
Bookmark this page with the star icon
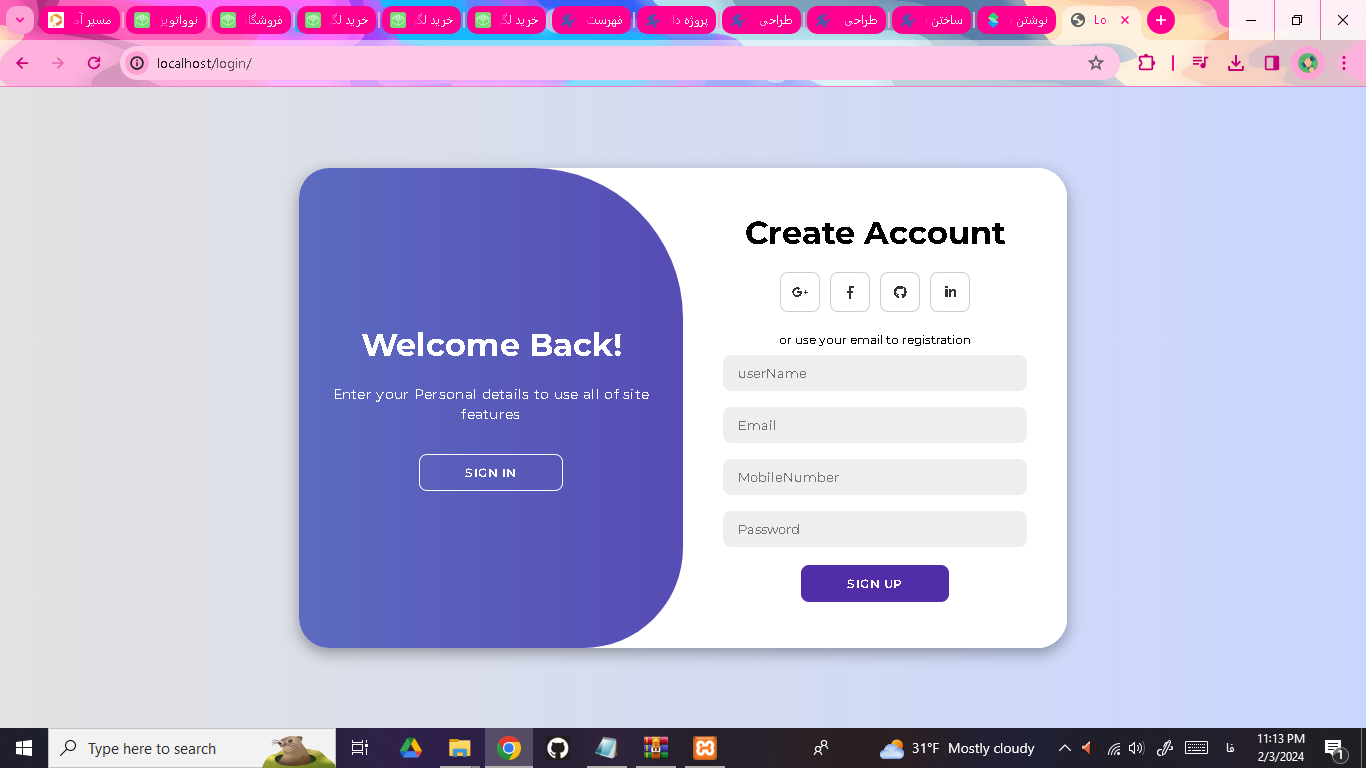click(1096, 63)
